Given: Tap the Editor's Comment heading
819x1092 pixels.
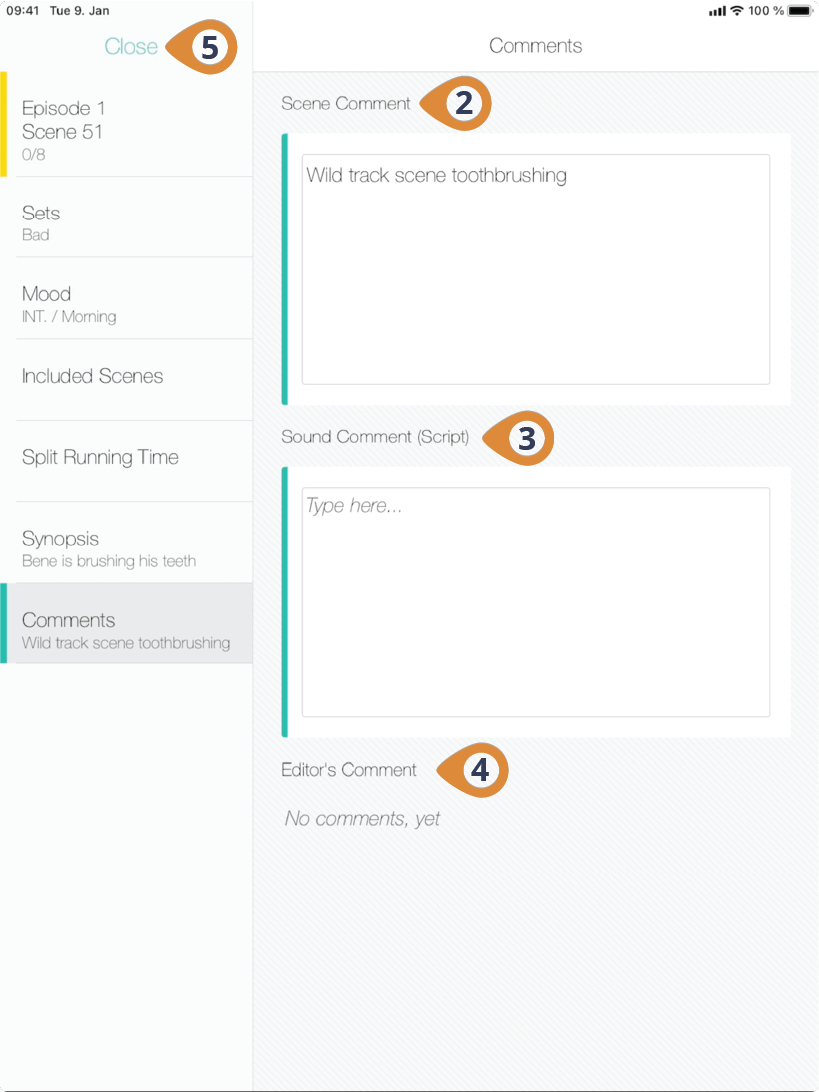Looking at the screenshot, I should pyautogui.click(x=349, y=770).
